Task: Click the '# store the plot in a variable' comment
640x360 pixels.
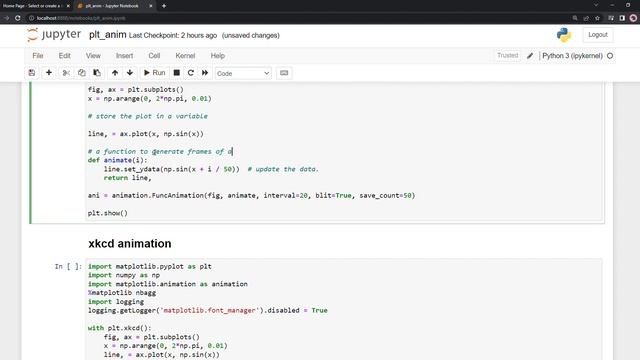Action: (148, 116)
